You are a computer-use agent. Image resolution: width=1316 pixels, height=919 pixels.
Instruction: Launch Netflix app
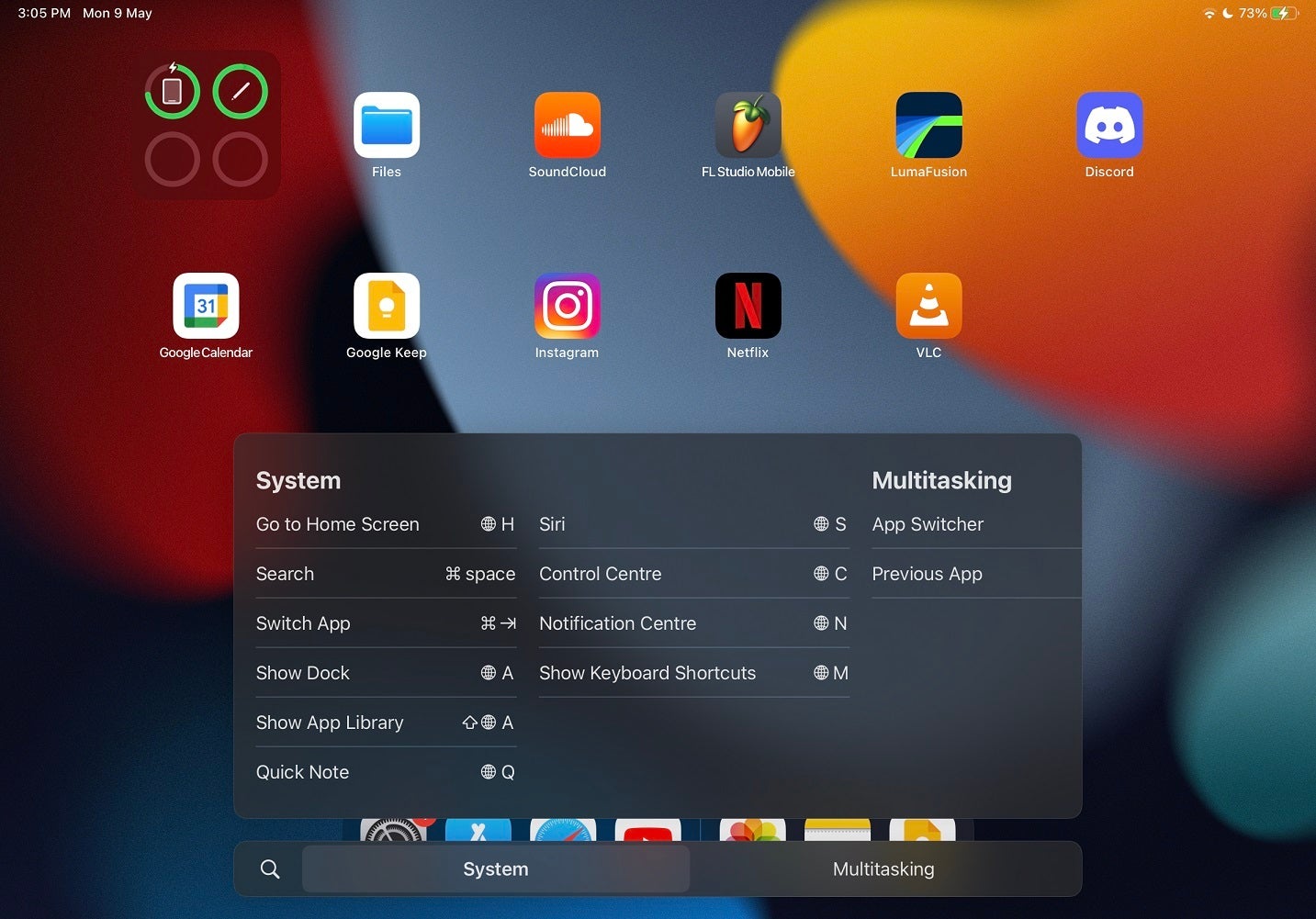[748, 306]
